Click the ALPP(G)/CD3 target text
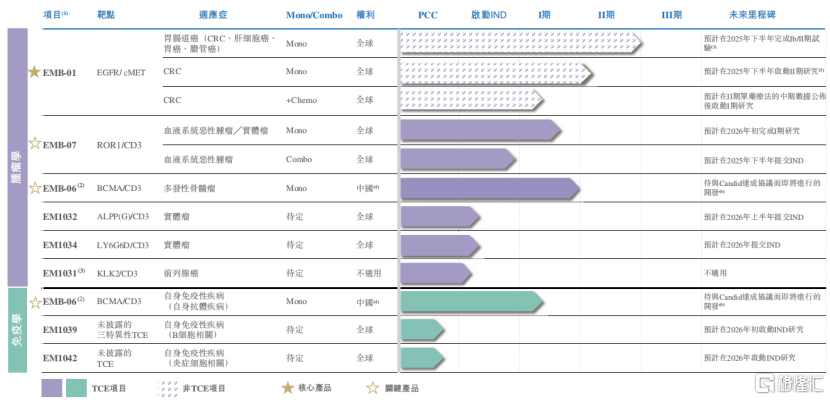Viewport: 830px width, 400px height. [x=123, y=216]
